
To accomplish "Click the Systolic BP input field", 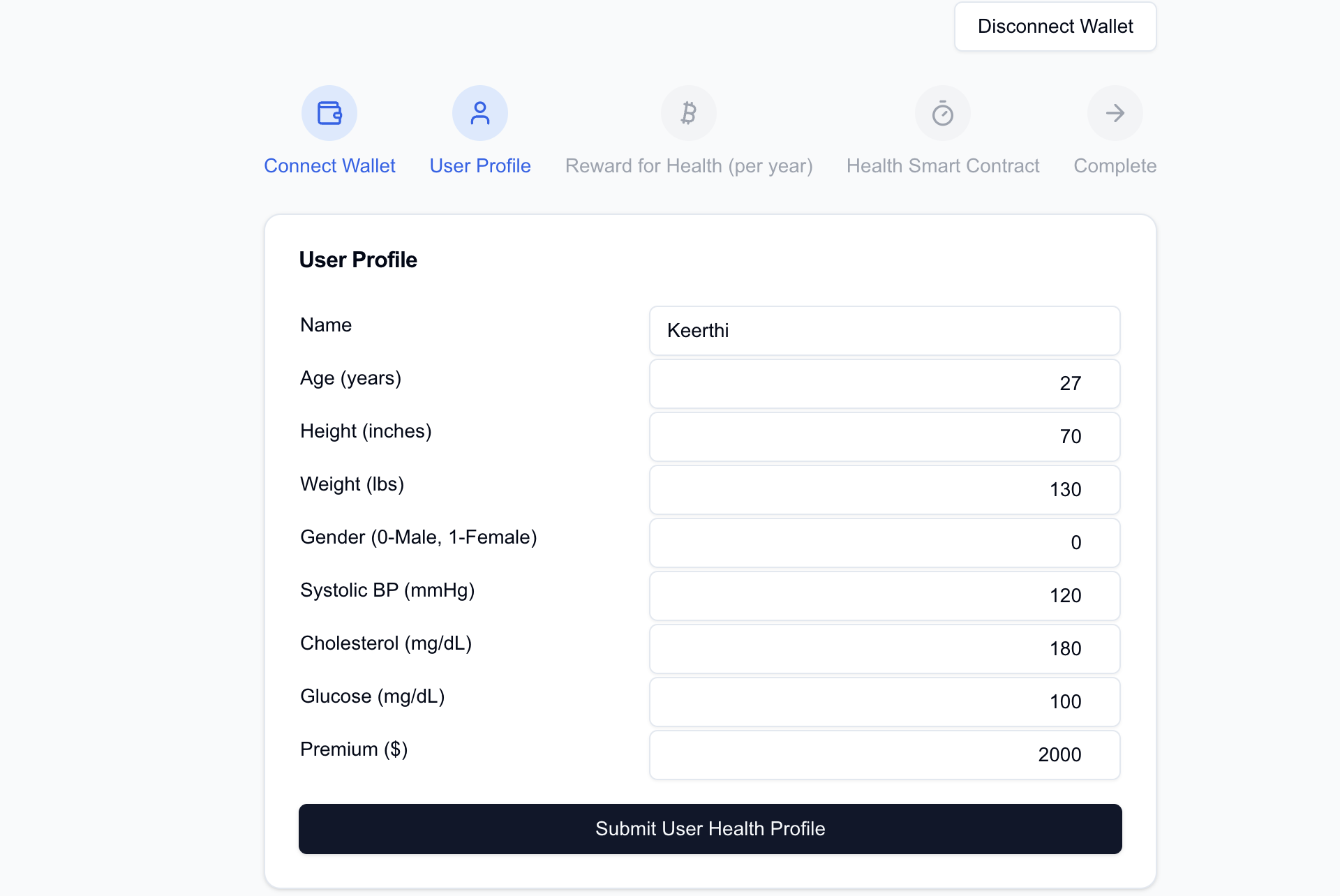I will [x=884, y=596].
